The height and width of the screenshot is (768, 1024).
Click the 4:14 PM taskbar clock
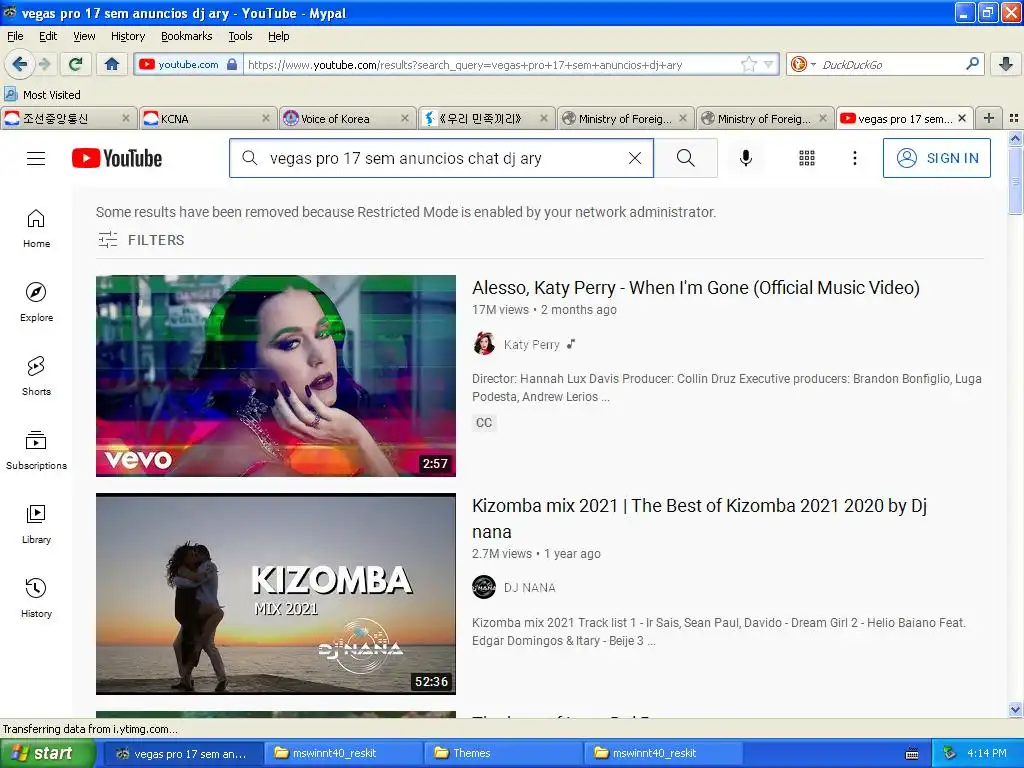[987, 753]
